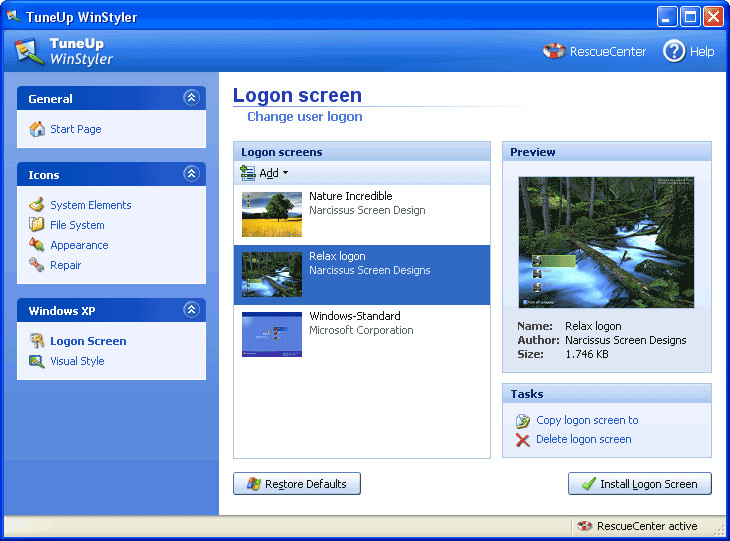Open RescueCenter text in header
730x541 pixels.
pos(608,51)
